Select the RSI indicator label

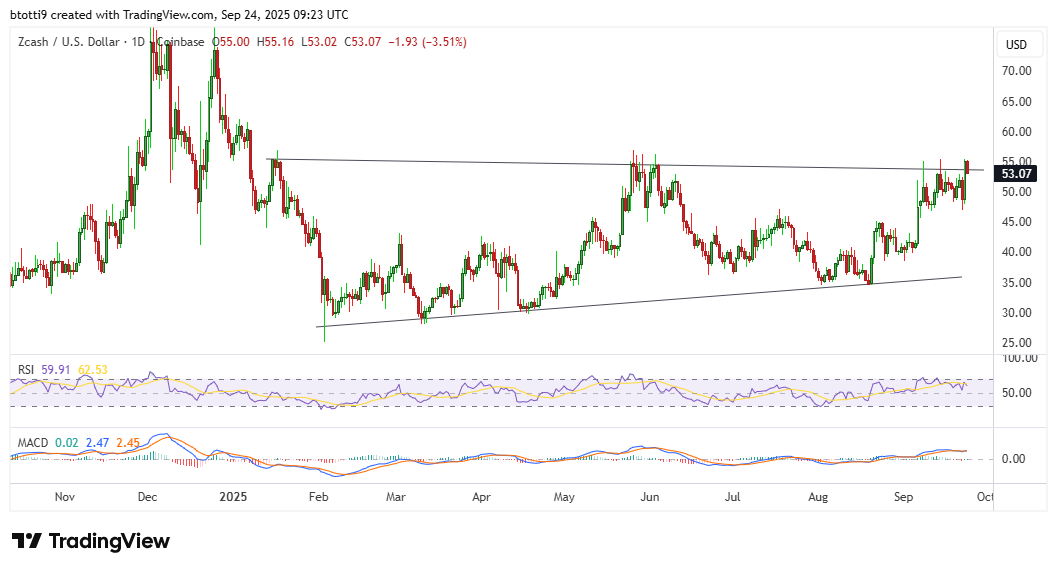tap(27, 369)
